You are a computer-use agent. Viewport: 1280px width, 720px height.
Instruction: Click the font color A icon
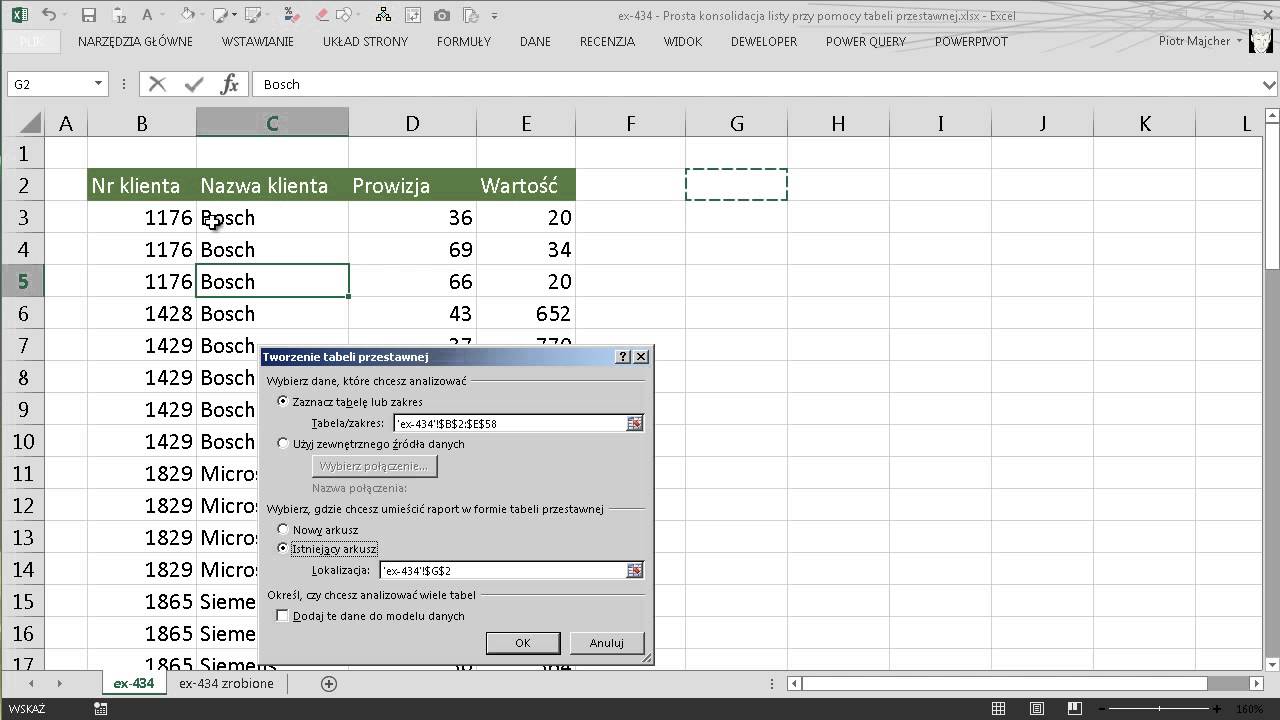[x=147, y=15]
